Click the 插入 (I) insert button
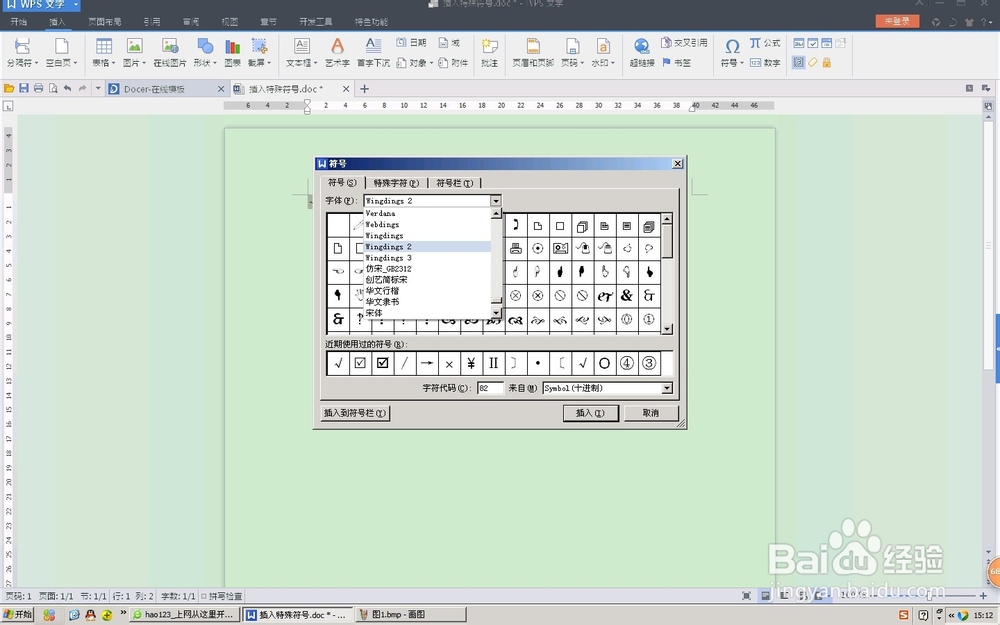This screenshot has width=1000, height=625. click(590, 413)
